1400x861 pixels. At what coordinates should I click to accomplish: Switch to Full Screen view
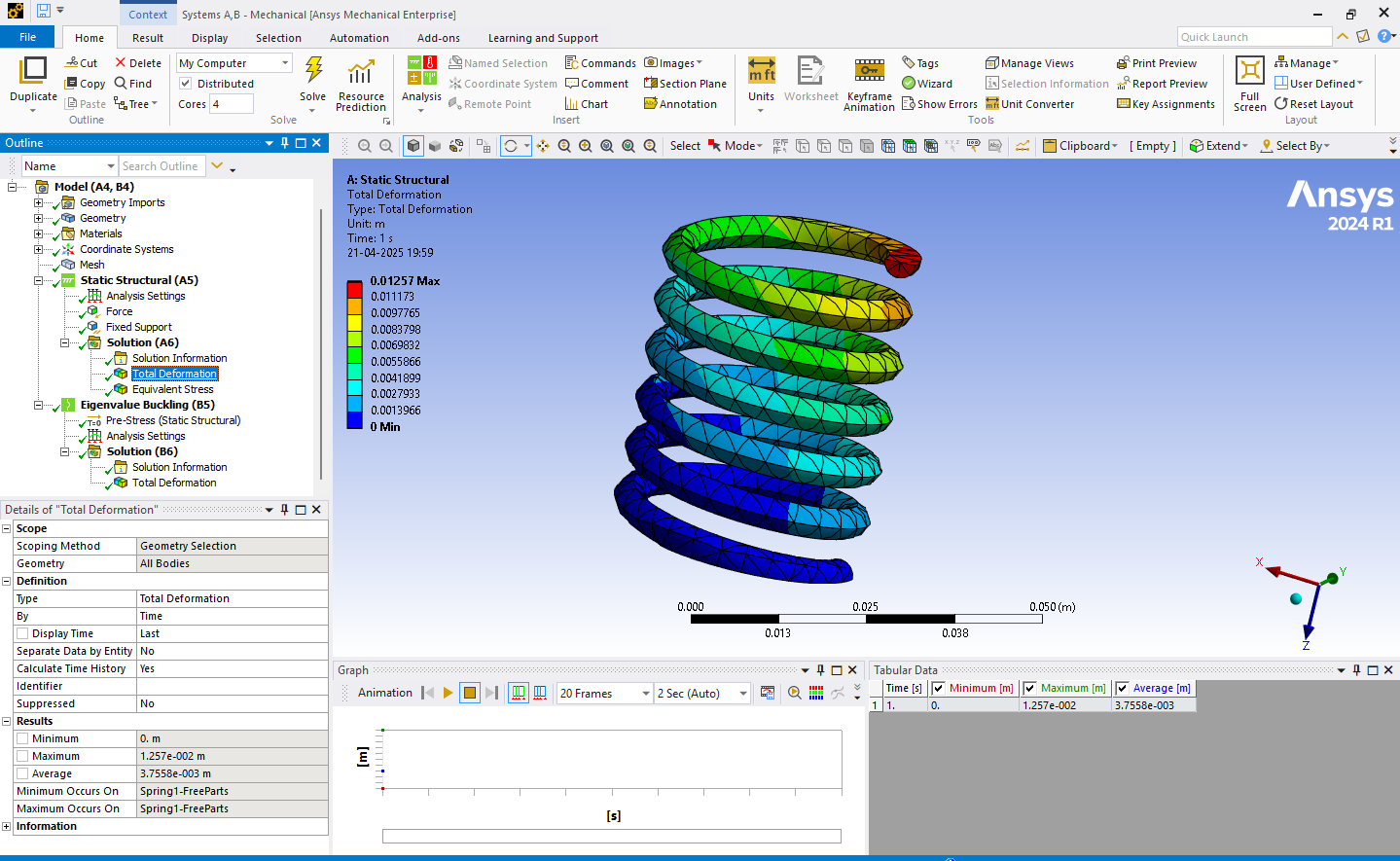(1250, 84)
